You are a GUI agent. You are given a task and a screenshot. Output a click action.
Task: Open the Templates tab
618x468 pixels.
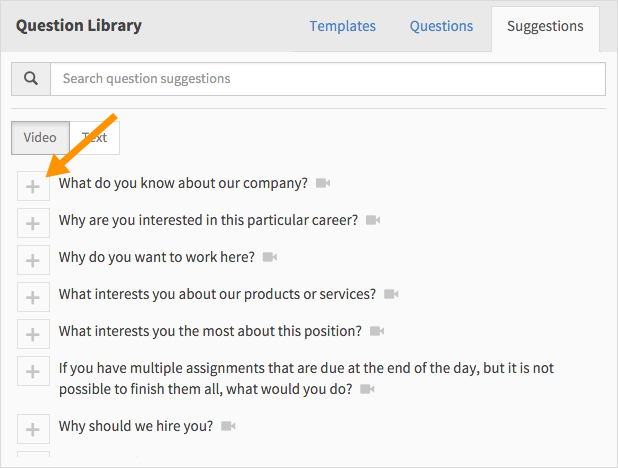(343, 26)
